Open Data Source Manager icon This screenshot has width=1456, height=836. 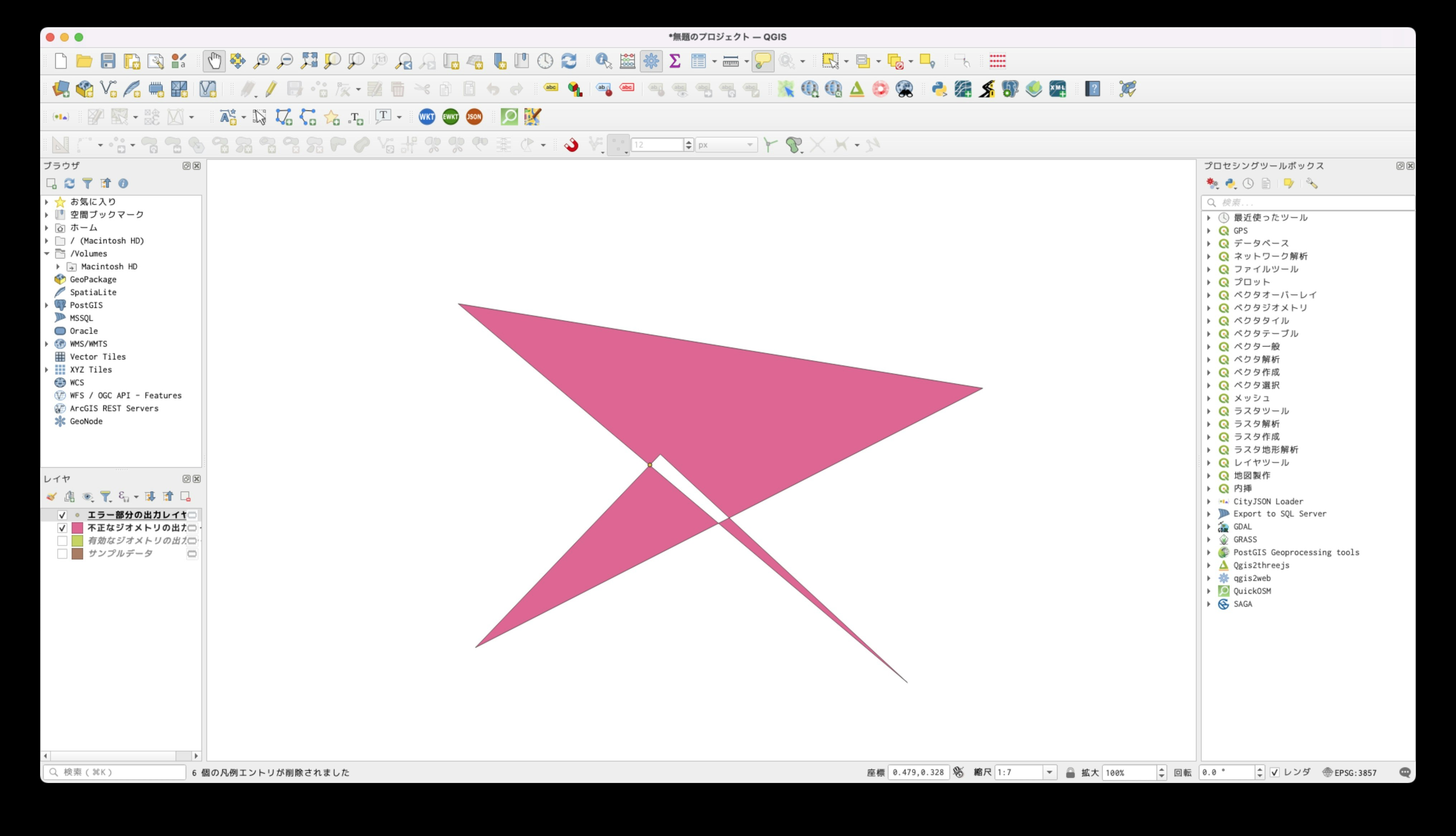click(61, 89)
